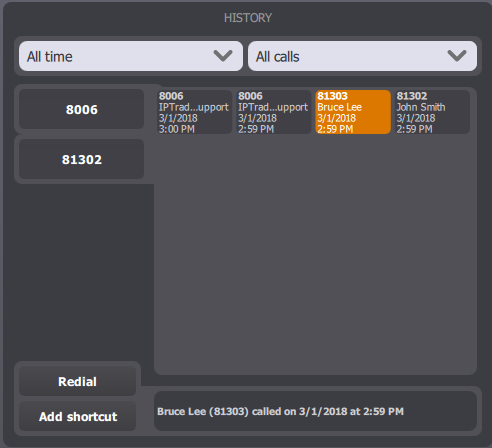Click the Add shortcut button
492x448 pixels.
(77, 416)
